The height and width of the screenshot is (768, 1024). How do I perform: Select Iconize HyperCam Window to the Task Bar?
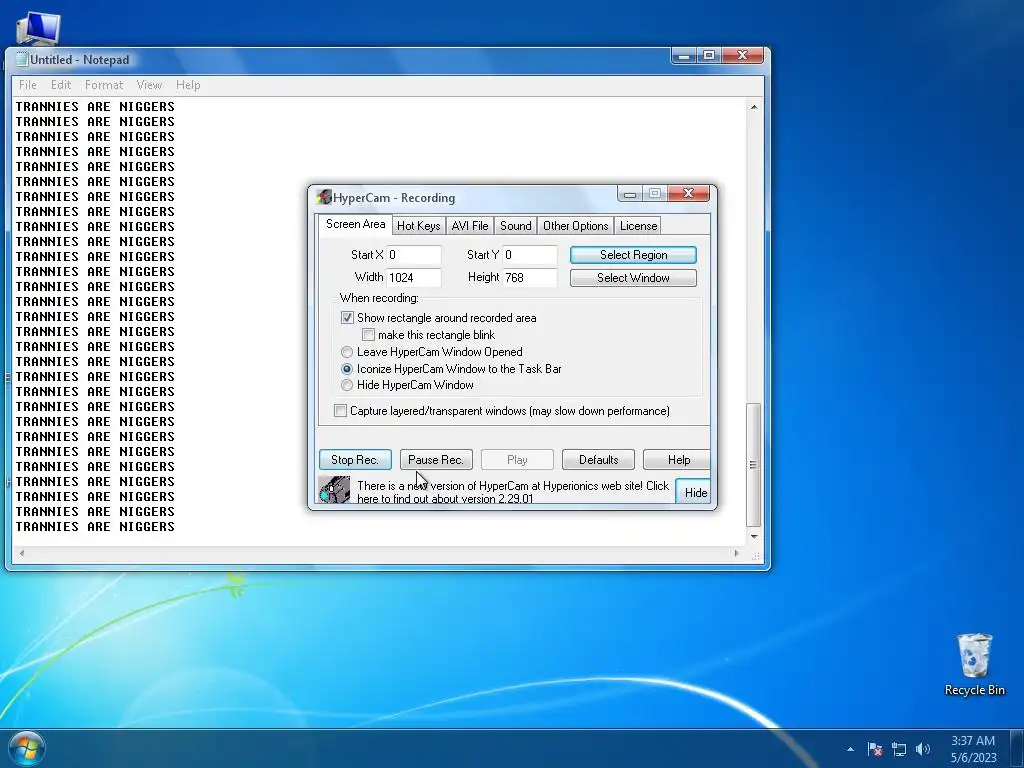tap(347, 369)
